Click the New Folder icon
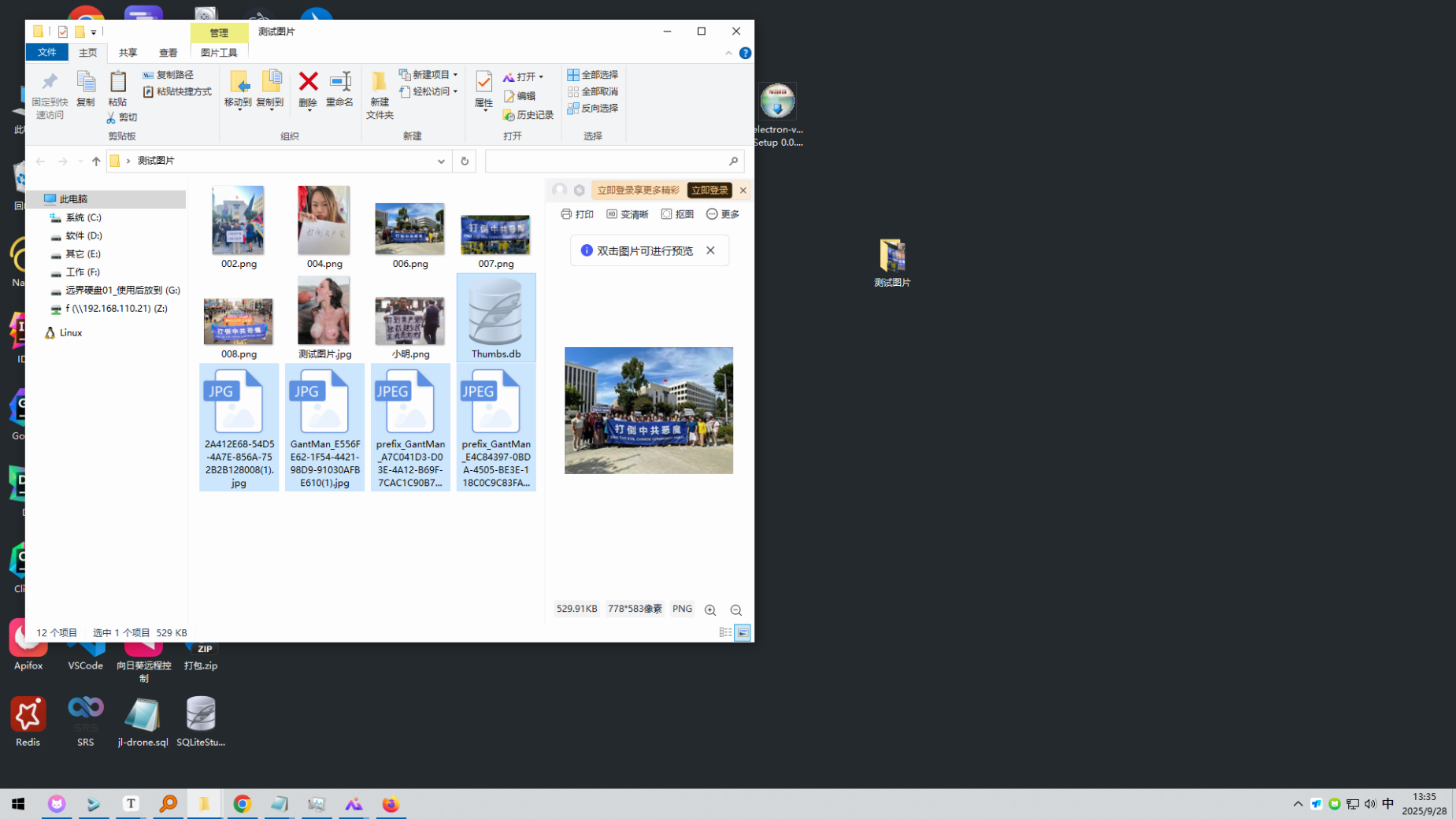The image size is (1456, 819). pyautogui.click(x=380, y=83)
